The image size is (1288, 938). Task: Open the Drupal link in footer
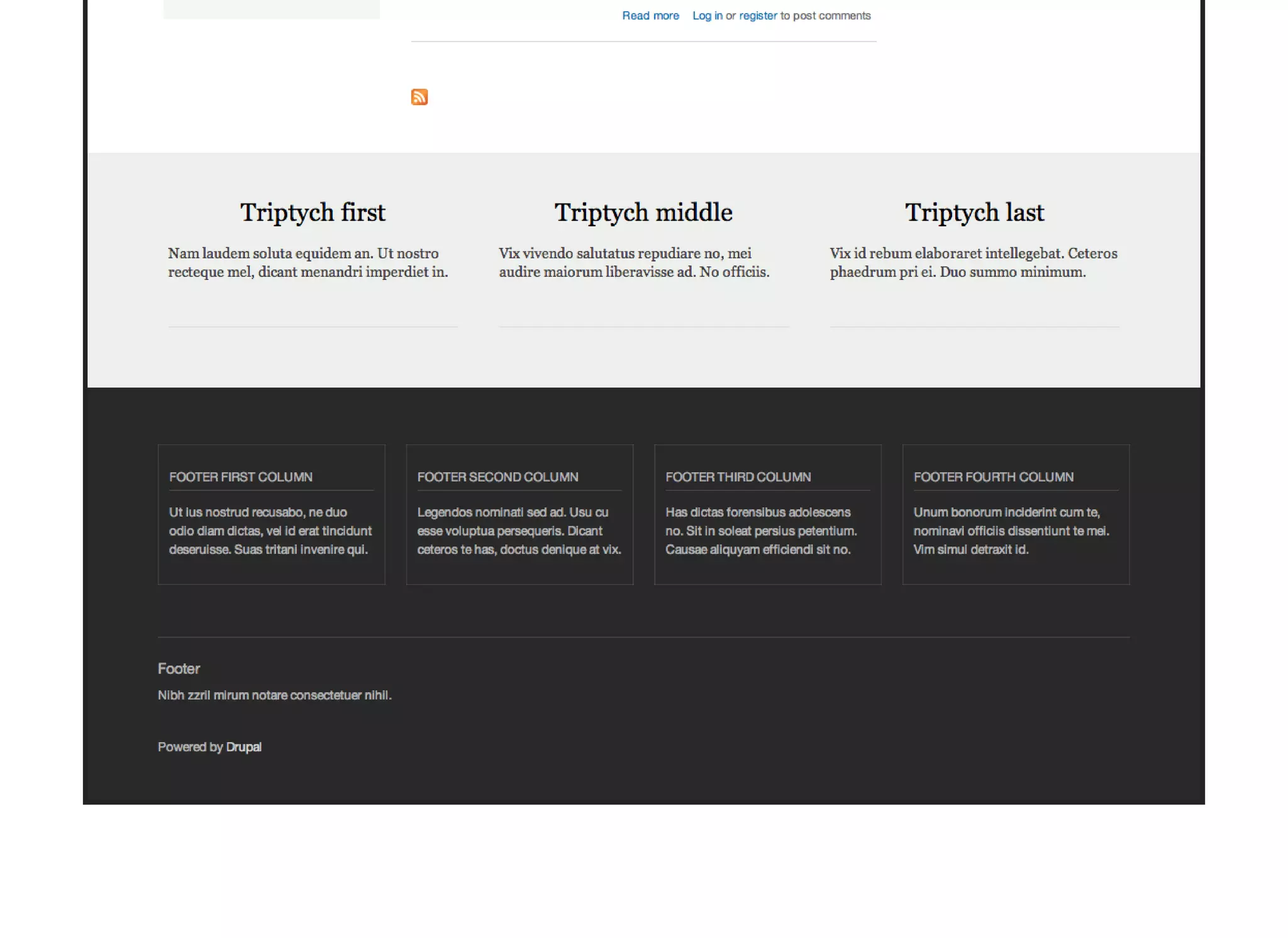243,747
